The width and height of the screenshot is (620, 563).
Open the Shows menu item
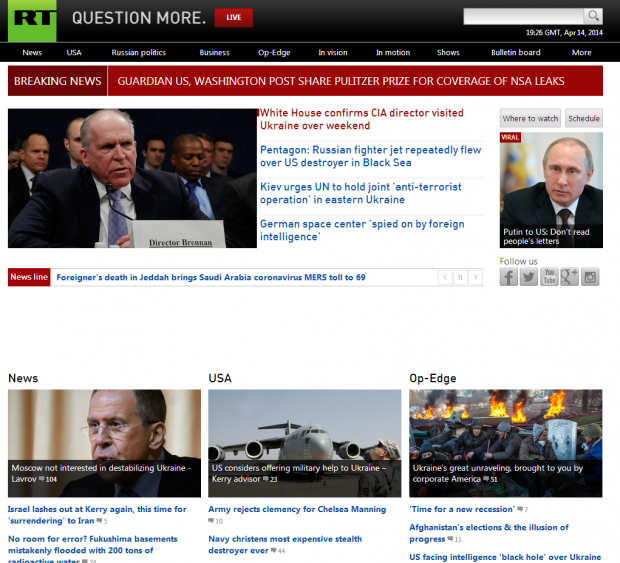448,53
